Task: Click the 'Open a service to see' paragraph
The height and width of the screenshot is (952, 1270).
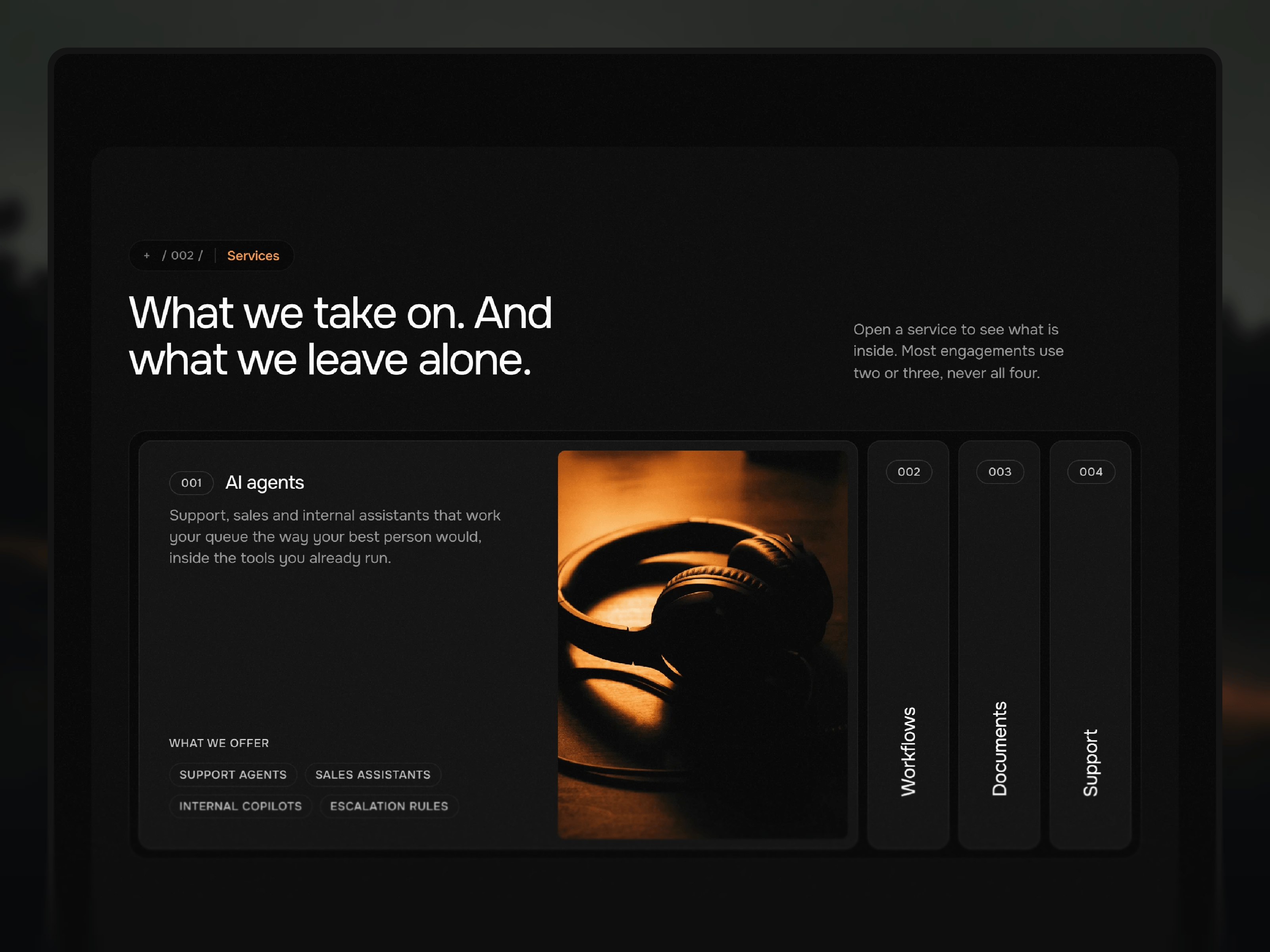Action: click(x=958, y=351)
